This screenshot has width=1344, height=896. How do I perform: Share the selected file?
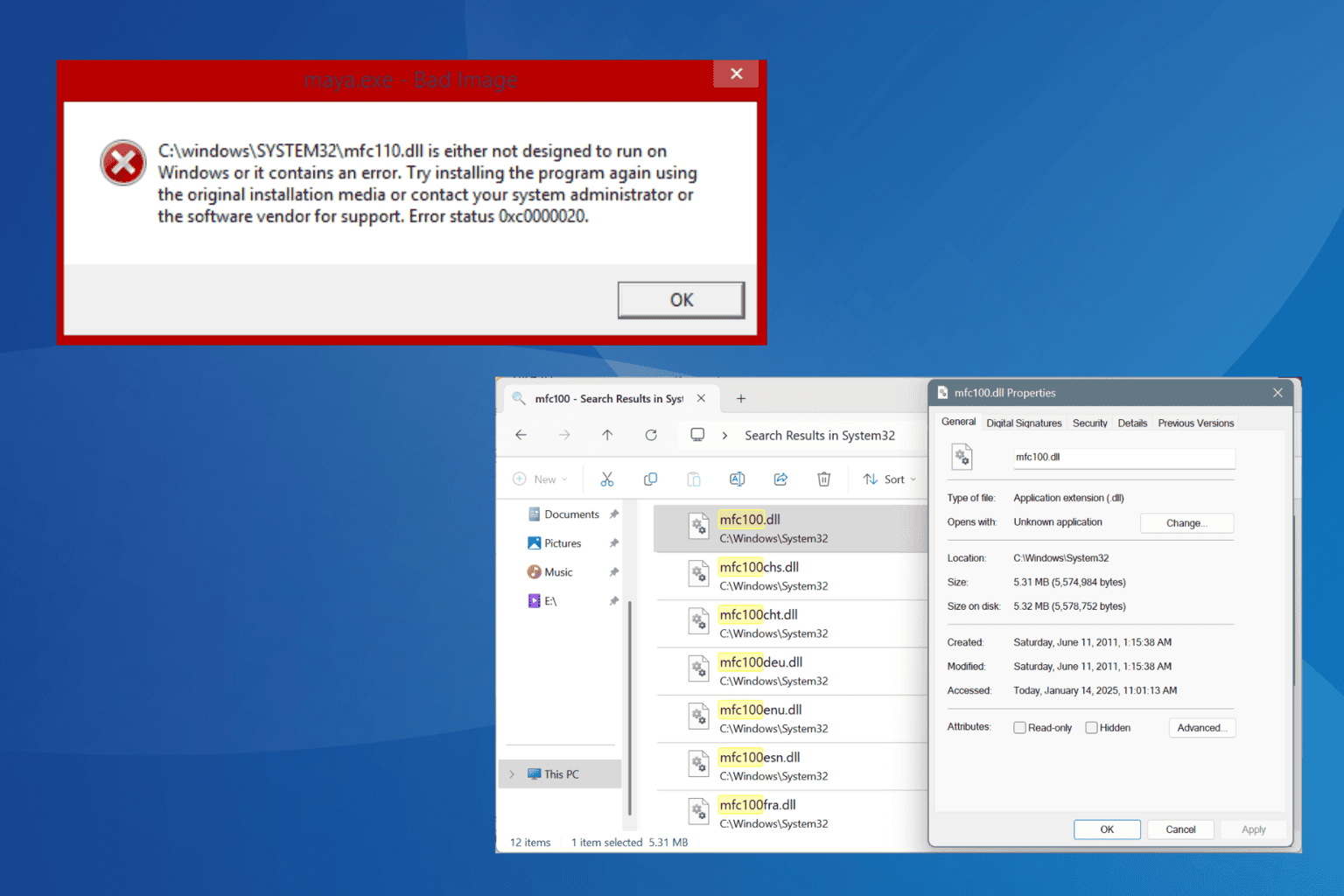[x=780, y=479]
